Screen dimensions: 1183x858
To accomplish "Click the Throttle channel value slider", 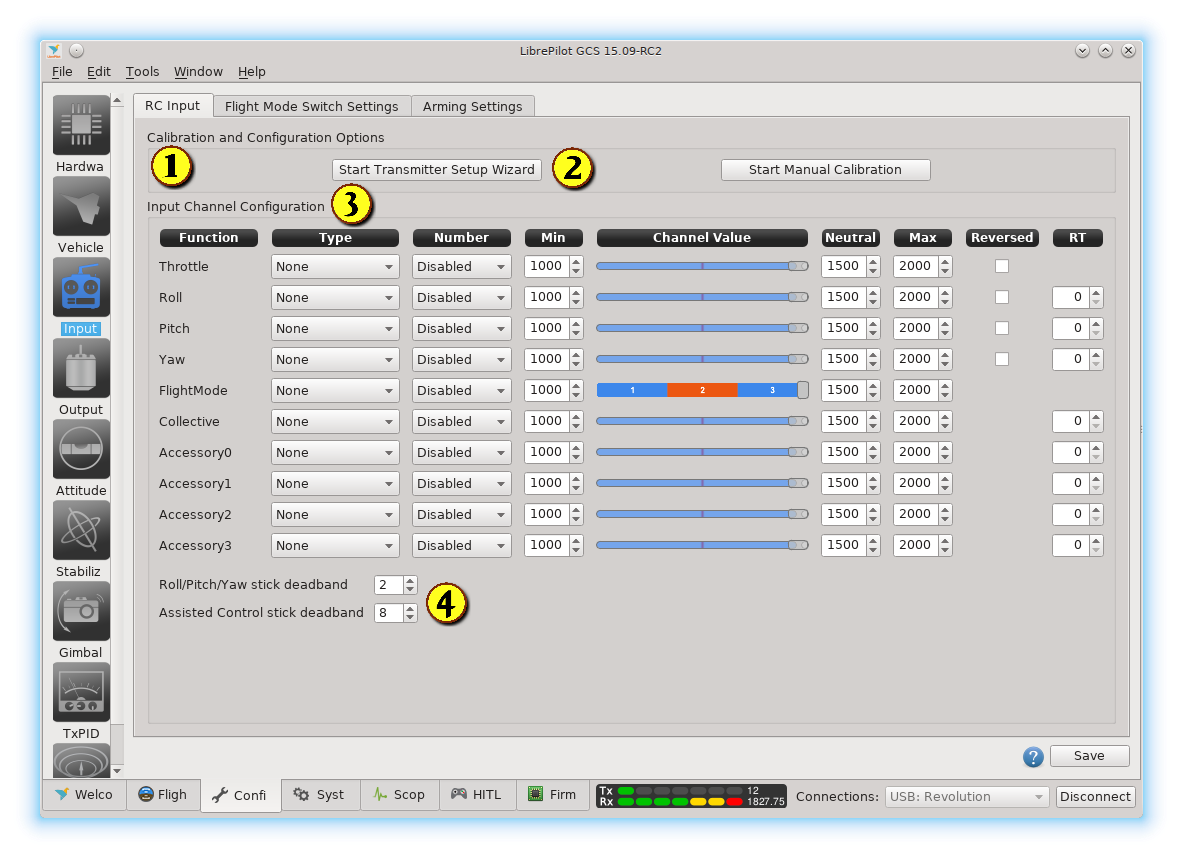I will click(x=702, y=266).
